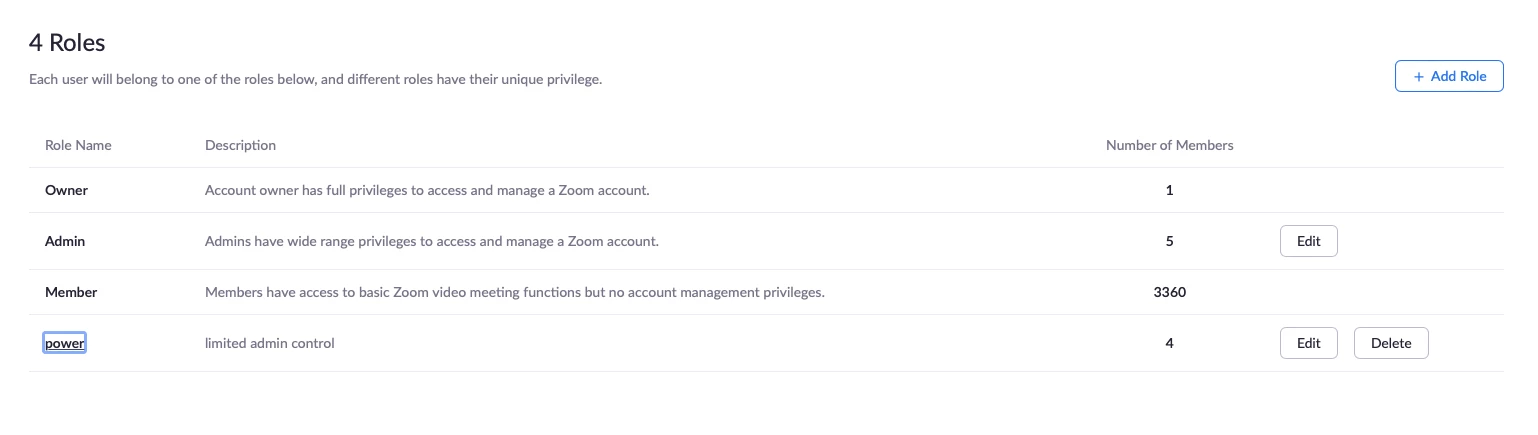Click the 3360 members count
The image size is (1538, 435).
(x=1169, y=293)
